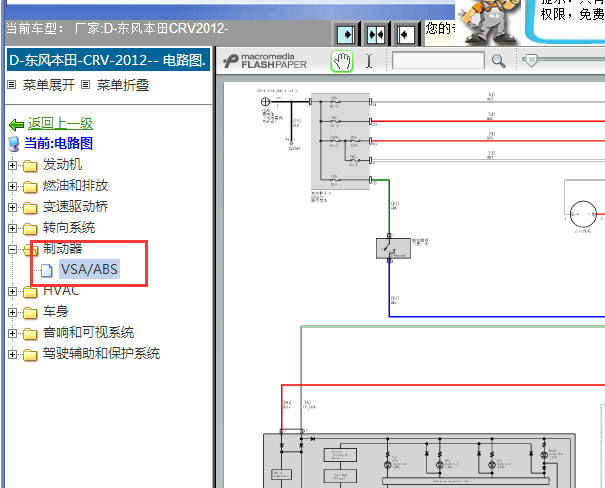Click the 驾驶辅助和保护系统 folder icon
605x488 pixels.
pyautogui.click(x=30, y=355)
